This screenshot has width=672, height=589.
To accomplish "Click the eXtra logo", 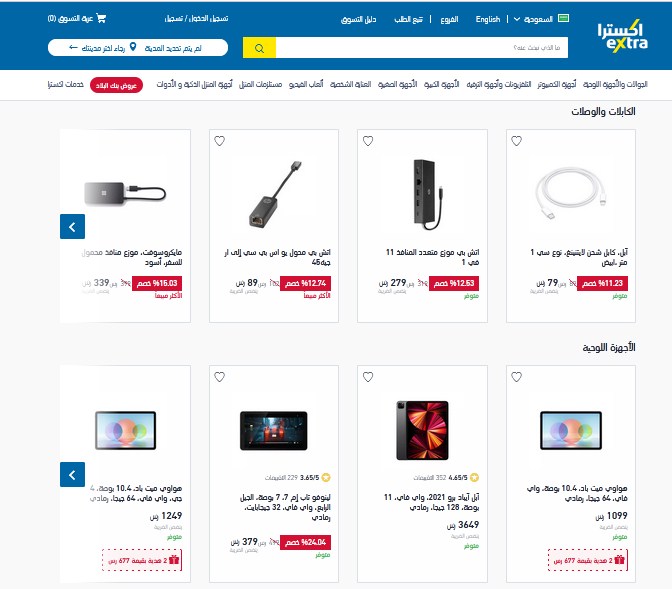I will [x=622, y=36].
